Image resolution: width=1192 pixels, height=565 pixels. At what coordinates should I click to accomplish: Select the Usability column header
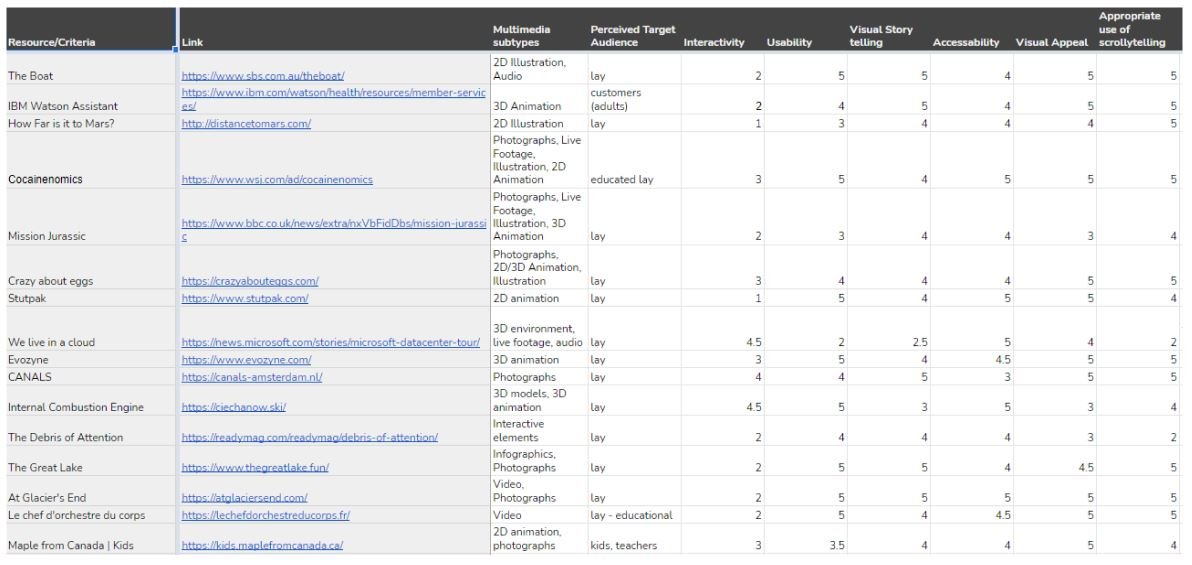pos(805,30)
